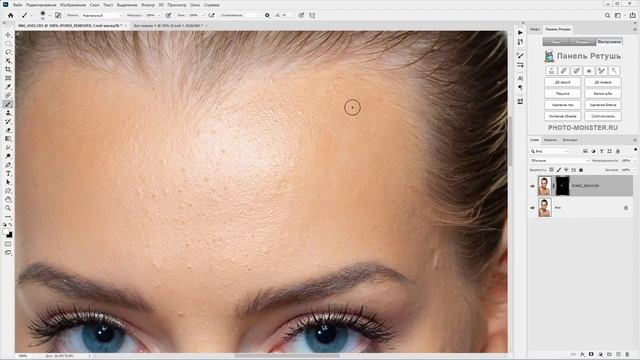Toggle pressure for opacity icon
This screenshot has height=360, width=640.
[168, 15]
